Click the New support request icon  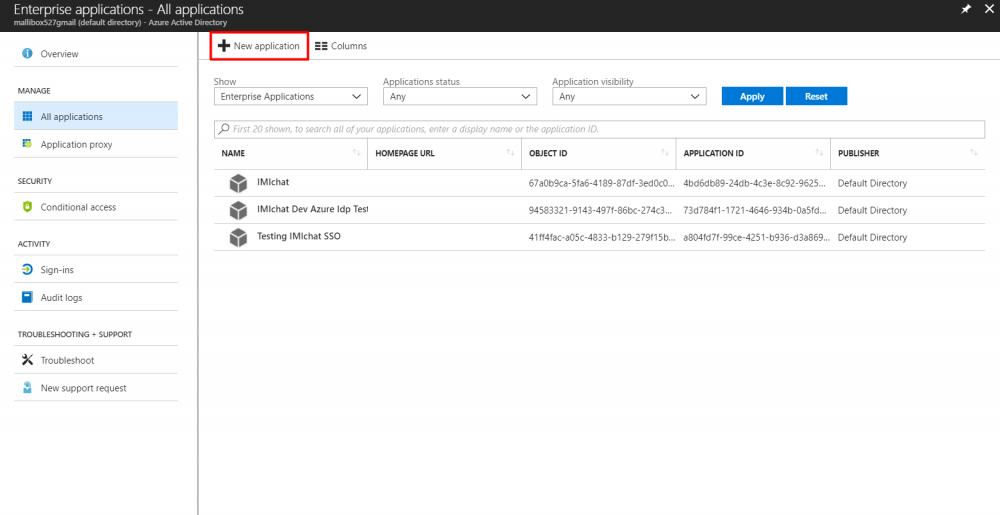pos(27,388)
